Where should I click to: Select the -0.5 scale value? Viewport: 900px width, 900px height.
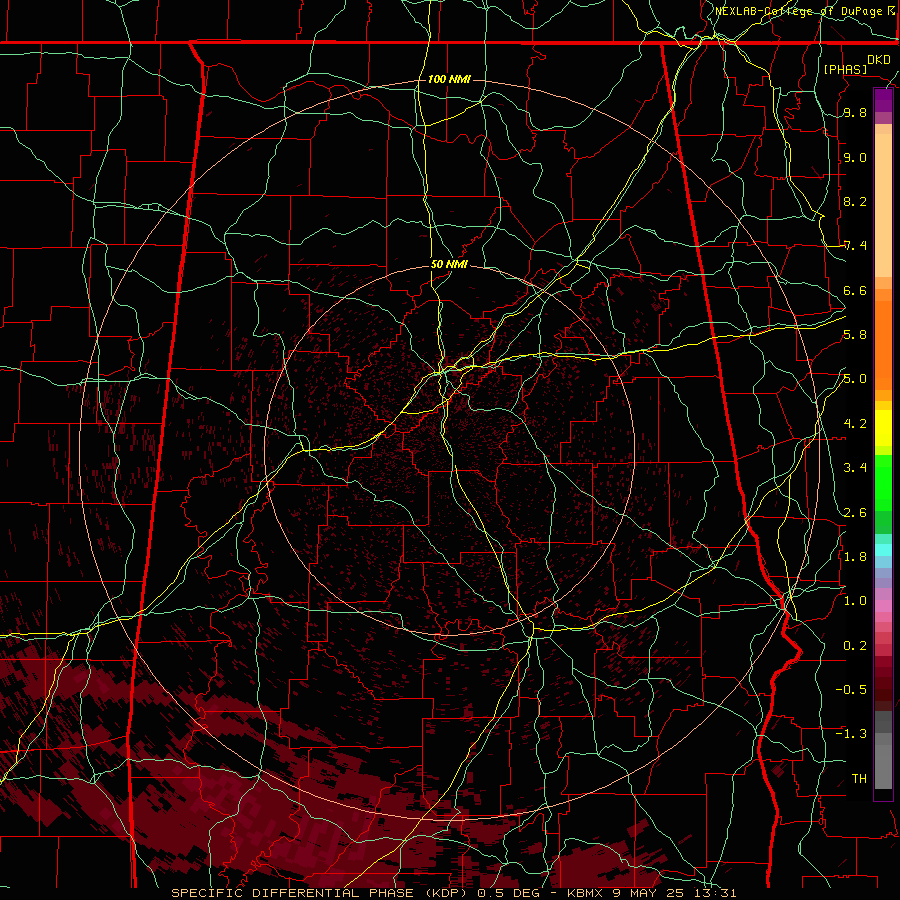point(851,690)
